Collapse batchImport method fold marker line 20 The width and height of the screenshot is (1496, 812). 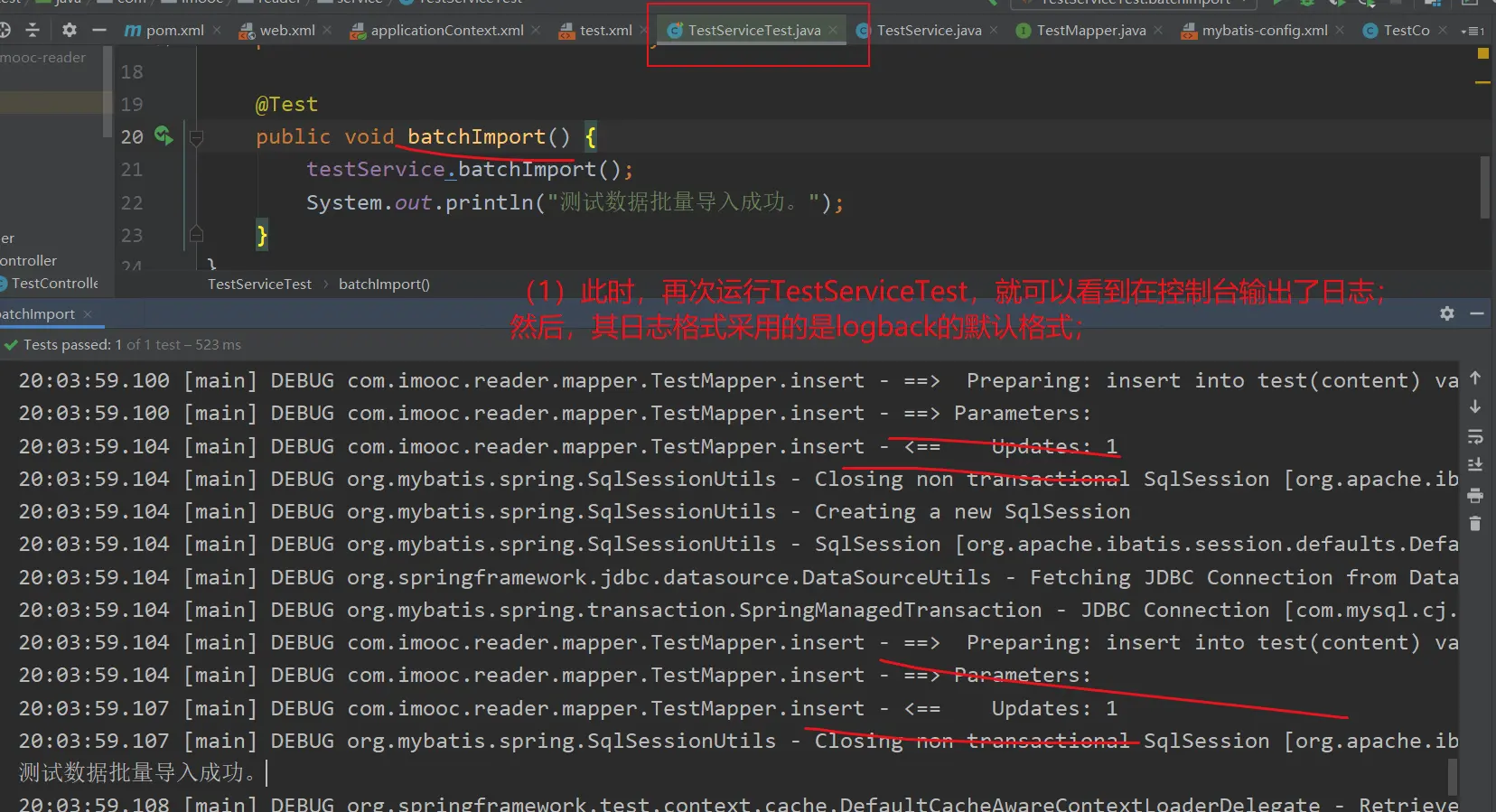[196, 137]
